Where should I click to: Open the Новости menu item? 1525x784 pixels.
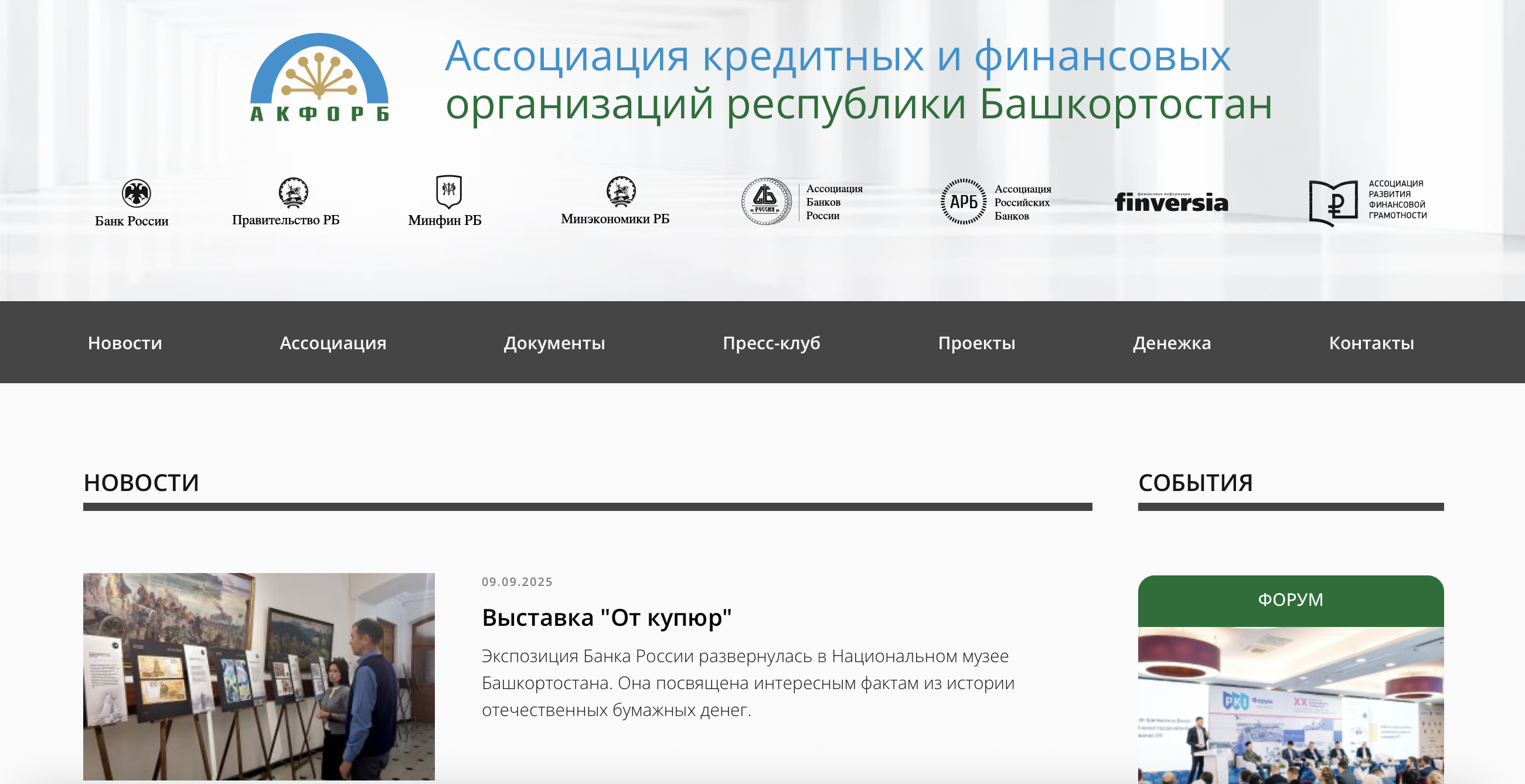[x=125, y=343]
